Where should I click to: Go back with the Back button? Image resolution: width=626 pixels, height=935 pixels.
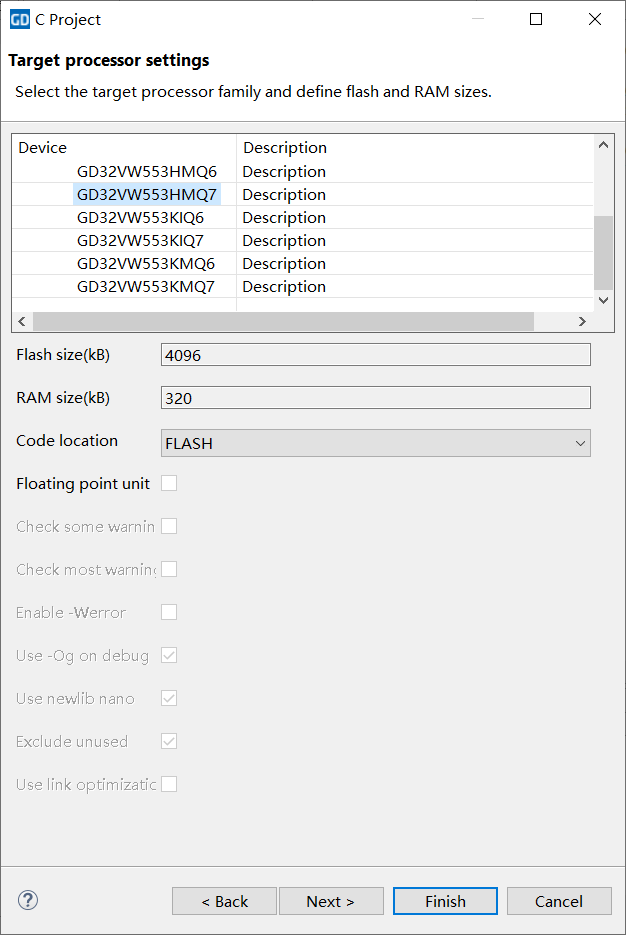(x=224, y=901)
